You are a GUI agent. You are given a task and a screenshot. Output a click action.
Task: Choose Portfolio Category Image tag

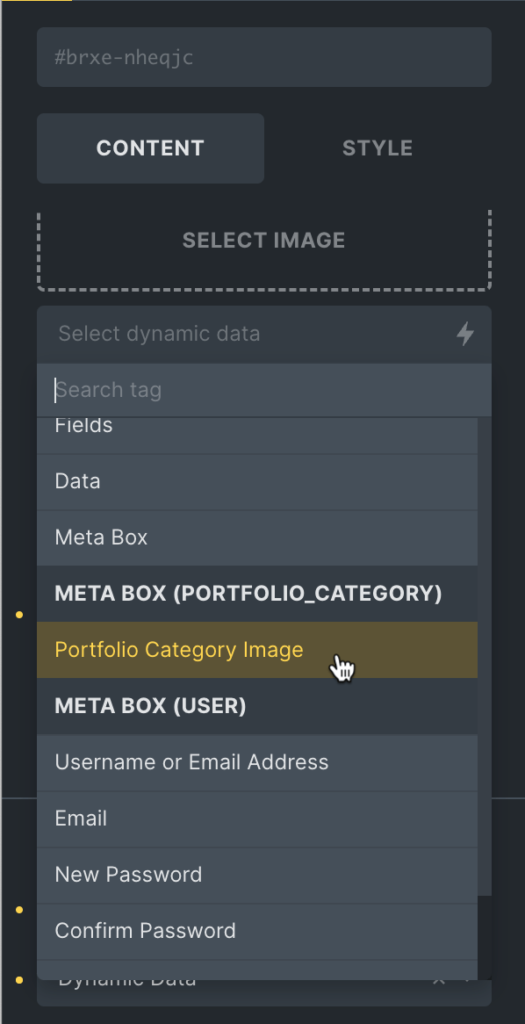point(257,650)
